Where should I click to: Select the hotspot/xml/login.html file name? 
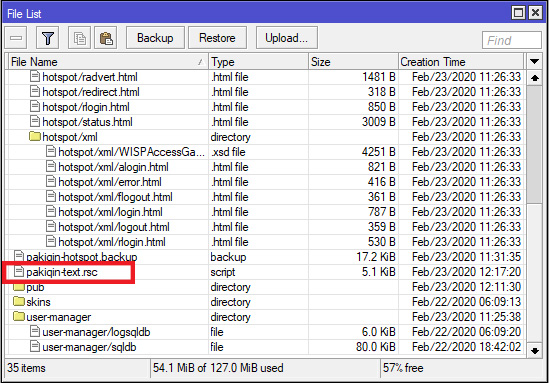(111, 213)
